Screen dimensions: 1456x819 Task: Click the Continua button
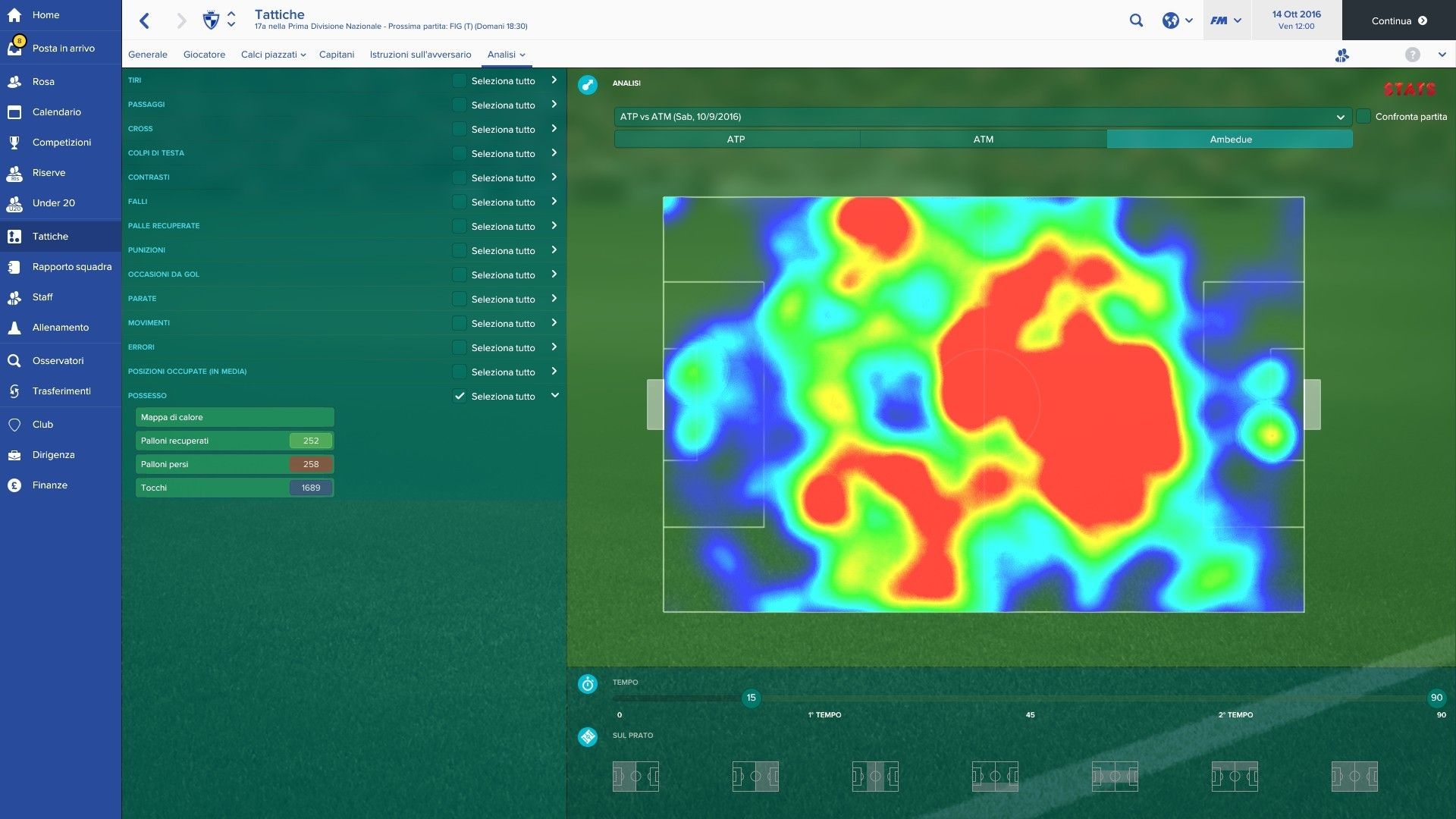point(1398,20)
